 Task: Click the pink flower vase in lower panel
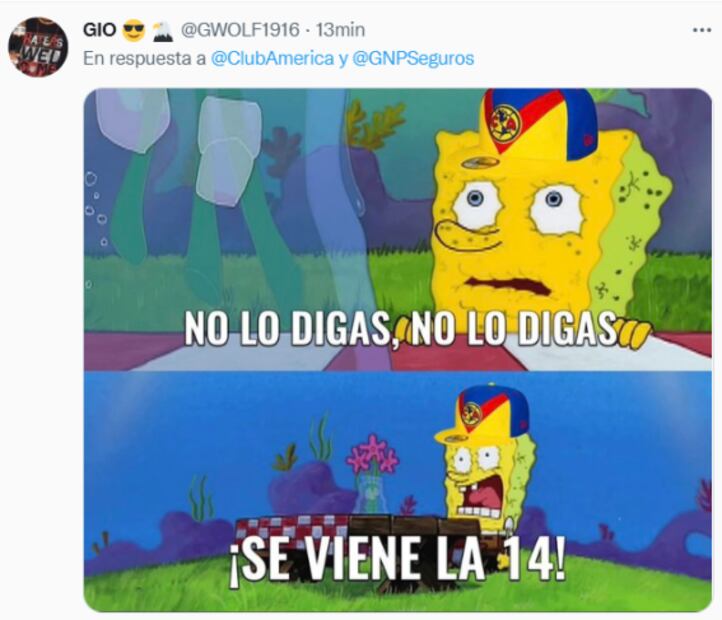372,474
